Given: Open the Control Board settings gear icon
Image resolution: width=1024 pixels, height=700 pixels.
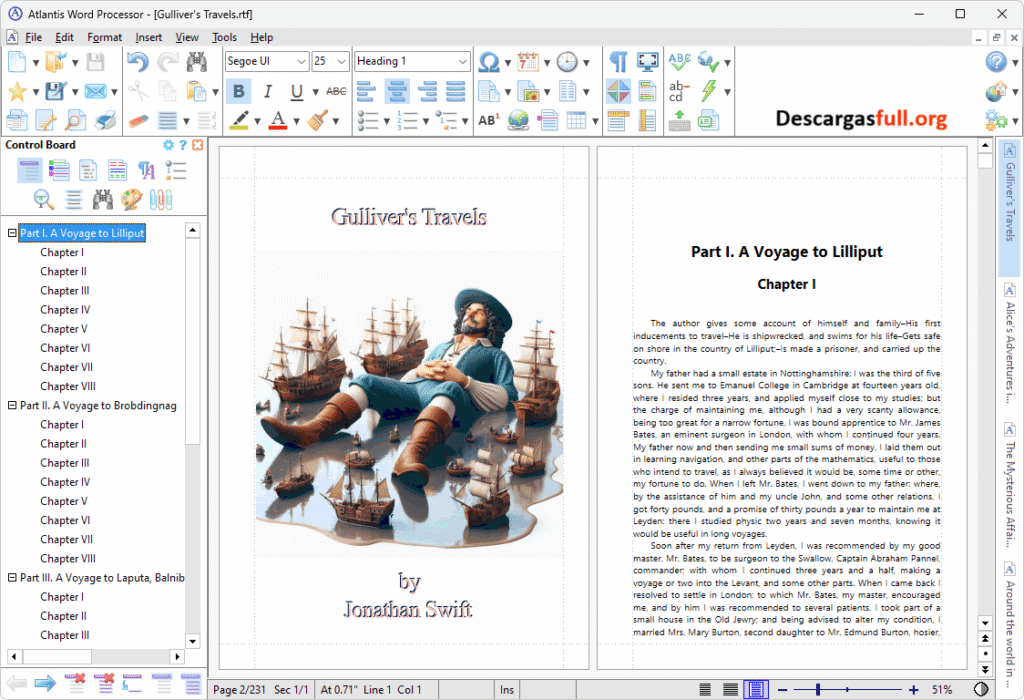Looking at the screenshot, I should (x=168, y=144).
